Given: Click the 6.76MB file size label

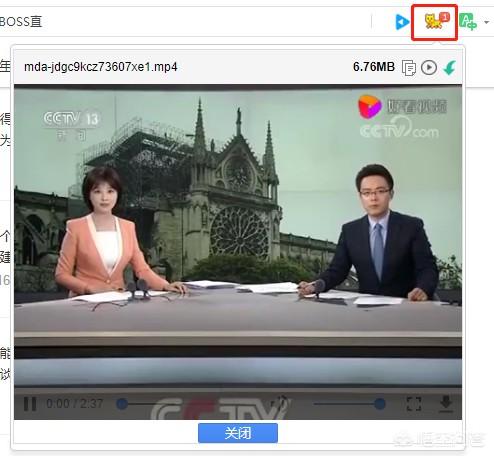Looking at the screenshot, I should point(374,67).
